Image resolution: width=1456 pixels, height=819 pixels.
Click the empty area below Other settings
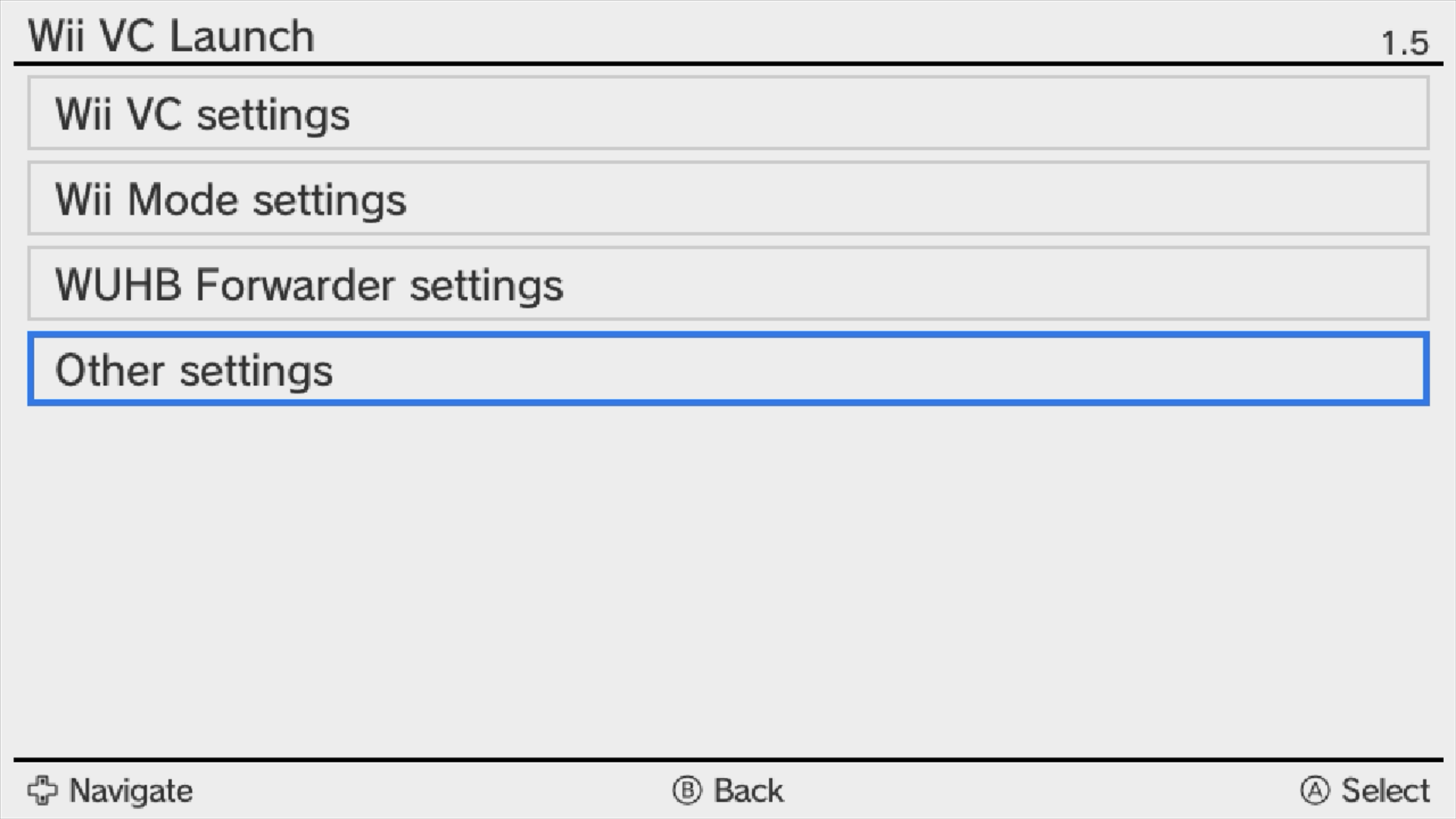pos(728,576)
